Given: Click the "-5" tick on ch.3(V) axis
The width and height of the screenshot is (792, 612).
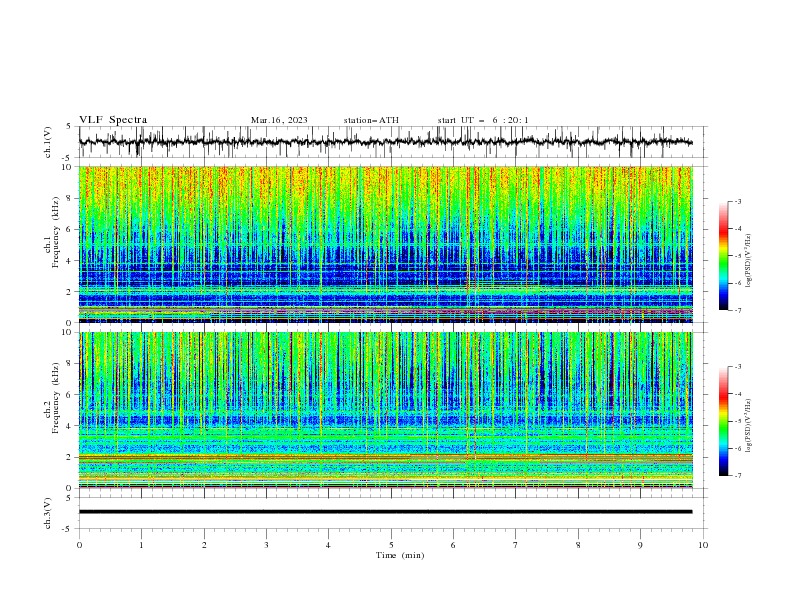Looking at the screenshot, I should [68, 529].
